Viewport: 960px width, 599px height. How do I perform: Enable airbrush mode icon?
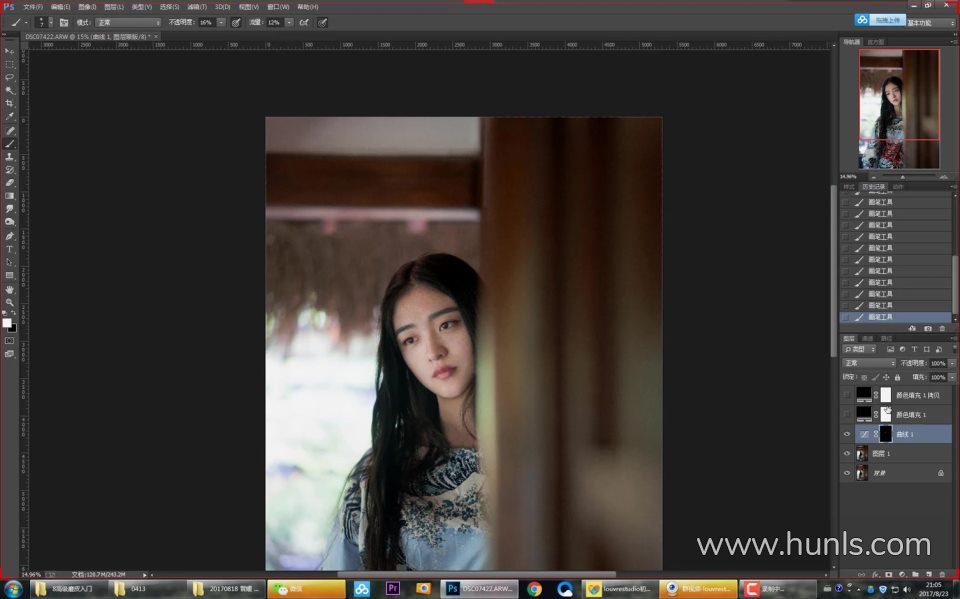point(304,23)
